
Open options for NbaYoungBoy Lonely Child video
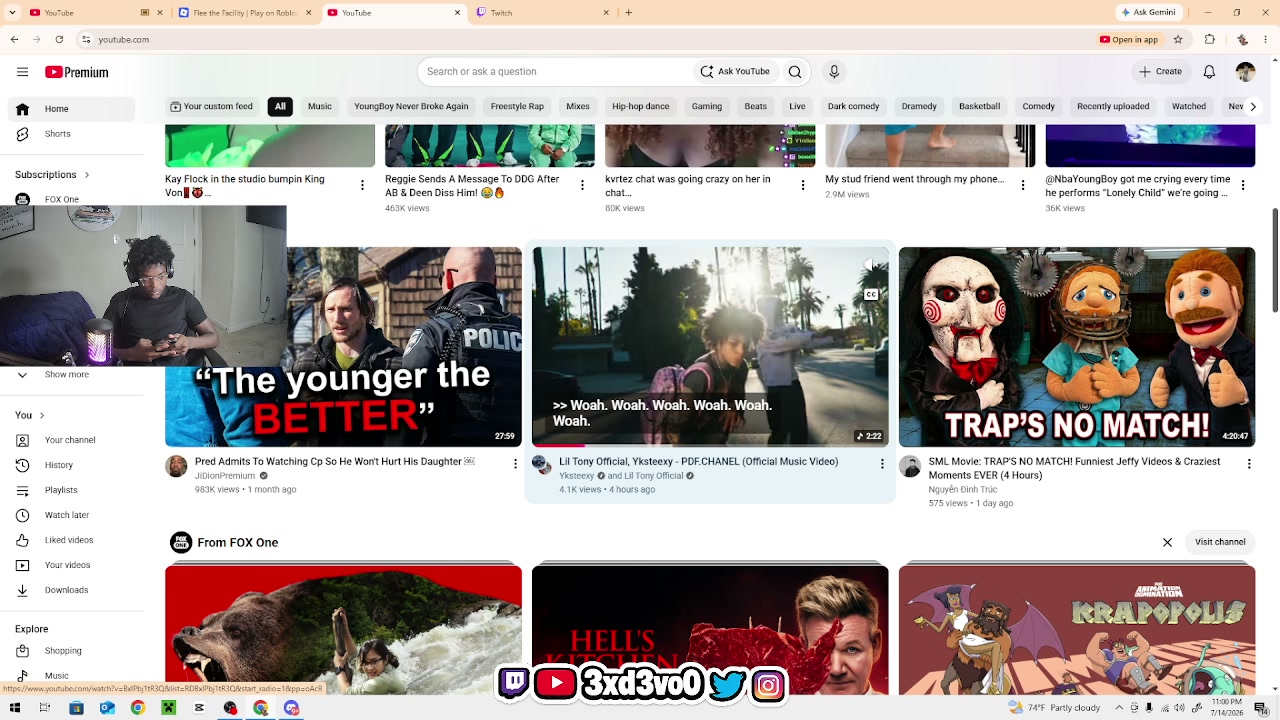(x=1242, y=185)
